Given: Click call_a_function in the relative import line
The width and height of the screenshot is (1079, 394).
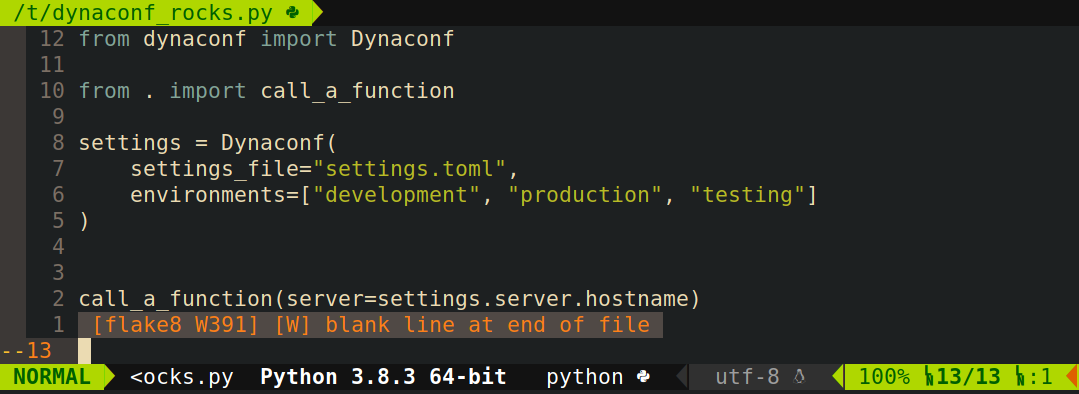Looking at the screenshot, I should (x=357, y=91).
